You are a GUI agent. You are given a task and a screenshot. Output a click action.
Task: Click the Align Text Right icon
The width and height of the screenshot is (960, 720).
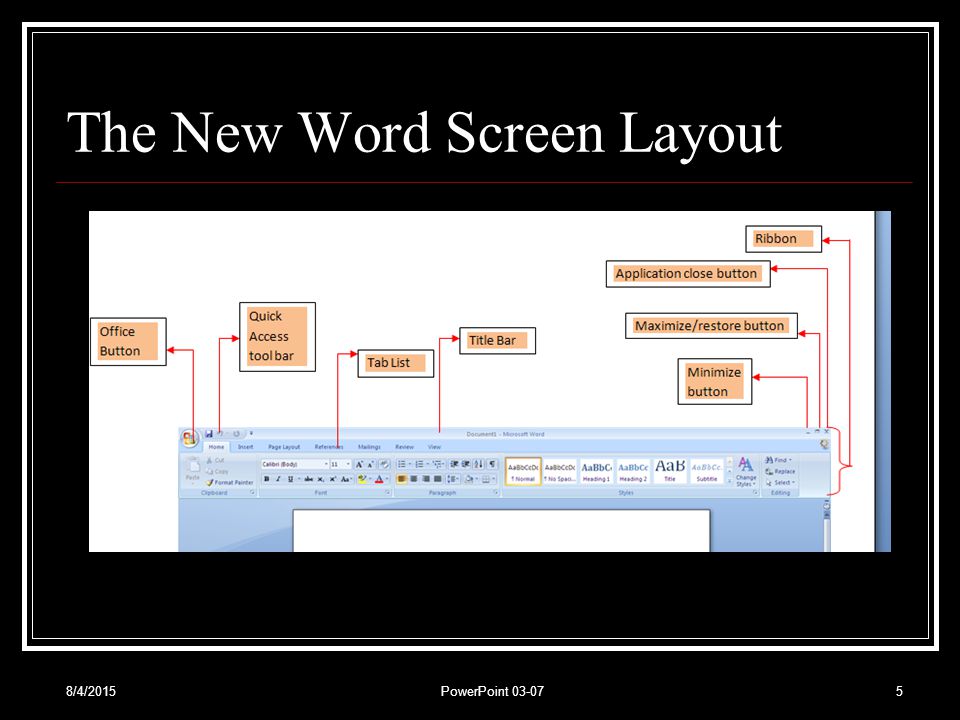click(426, 479)
